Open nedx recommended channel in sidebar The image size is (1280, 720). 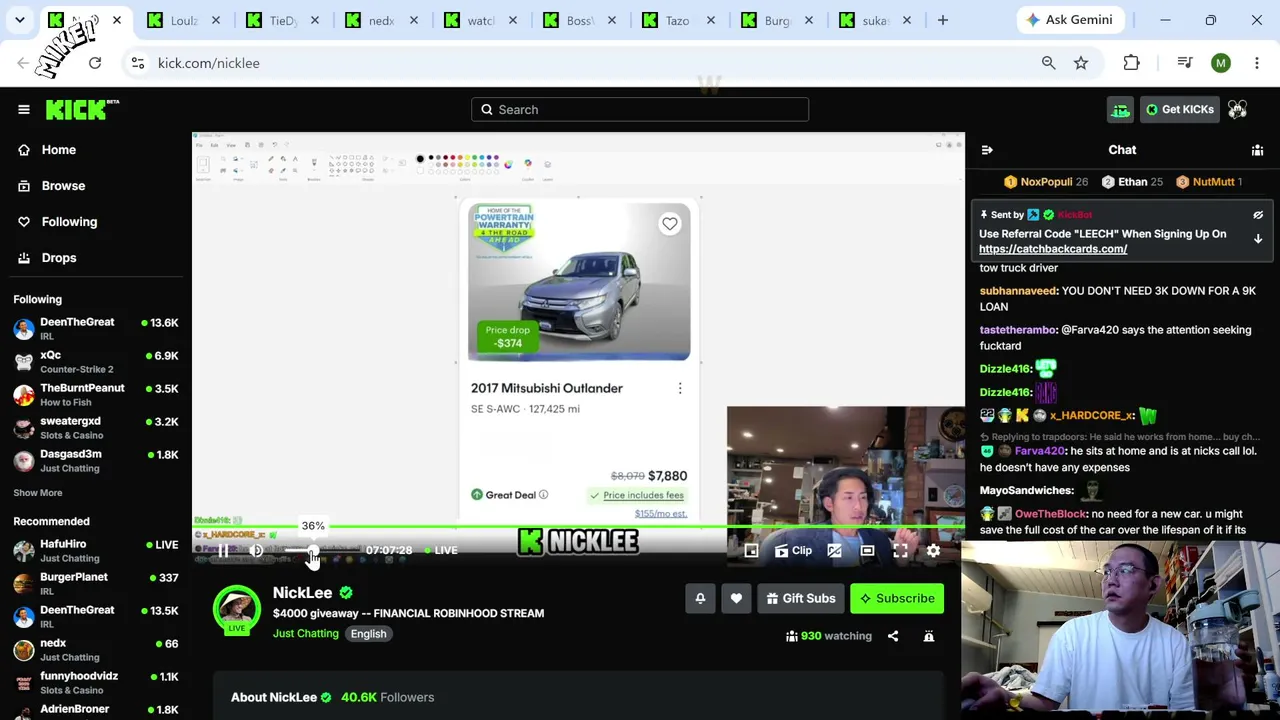(96, 650)
